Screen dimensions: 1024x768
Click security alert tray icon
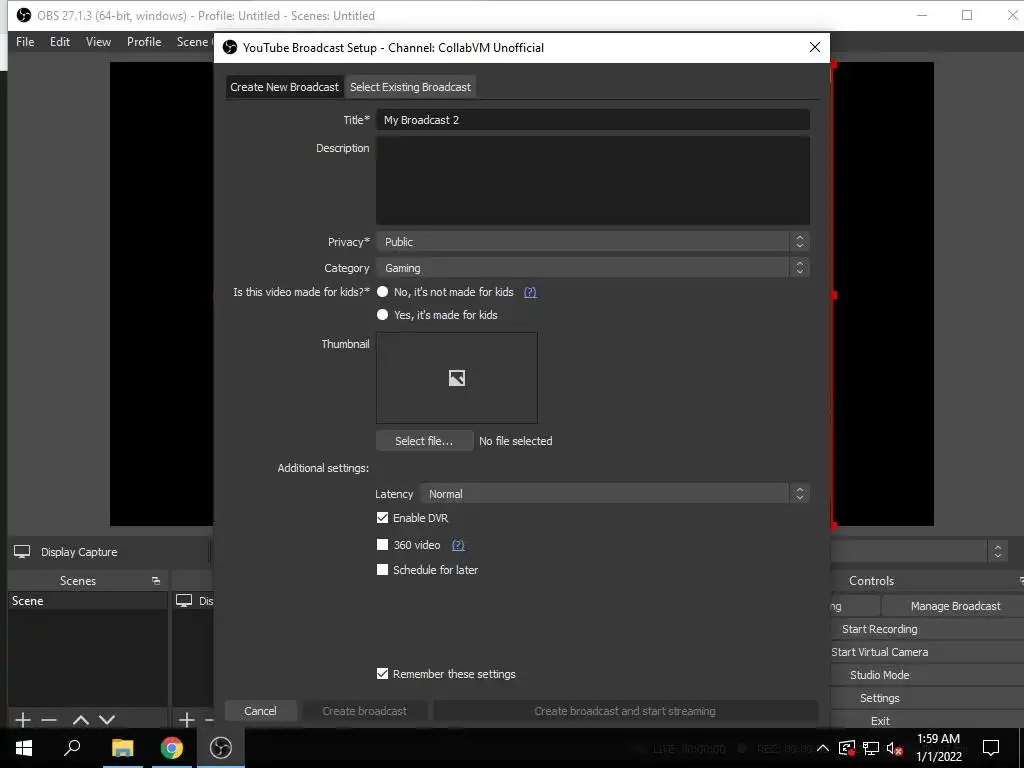pyautogui.click(x=846, y=748)
